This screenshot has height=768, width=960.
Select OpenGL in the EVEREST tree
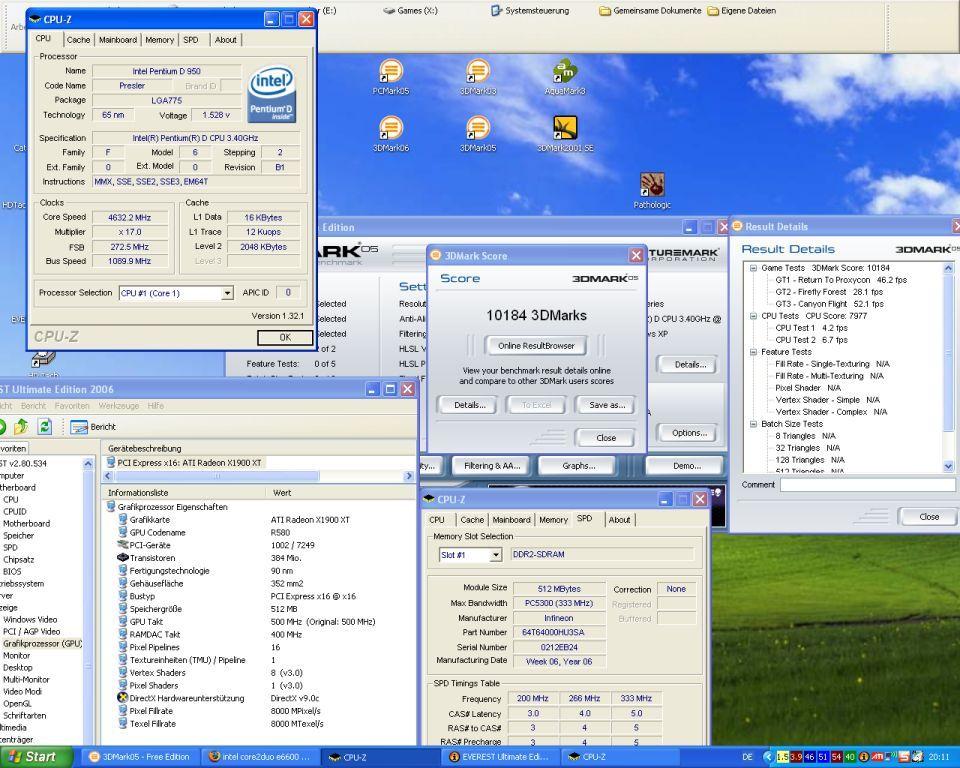[17, 704]
